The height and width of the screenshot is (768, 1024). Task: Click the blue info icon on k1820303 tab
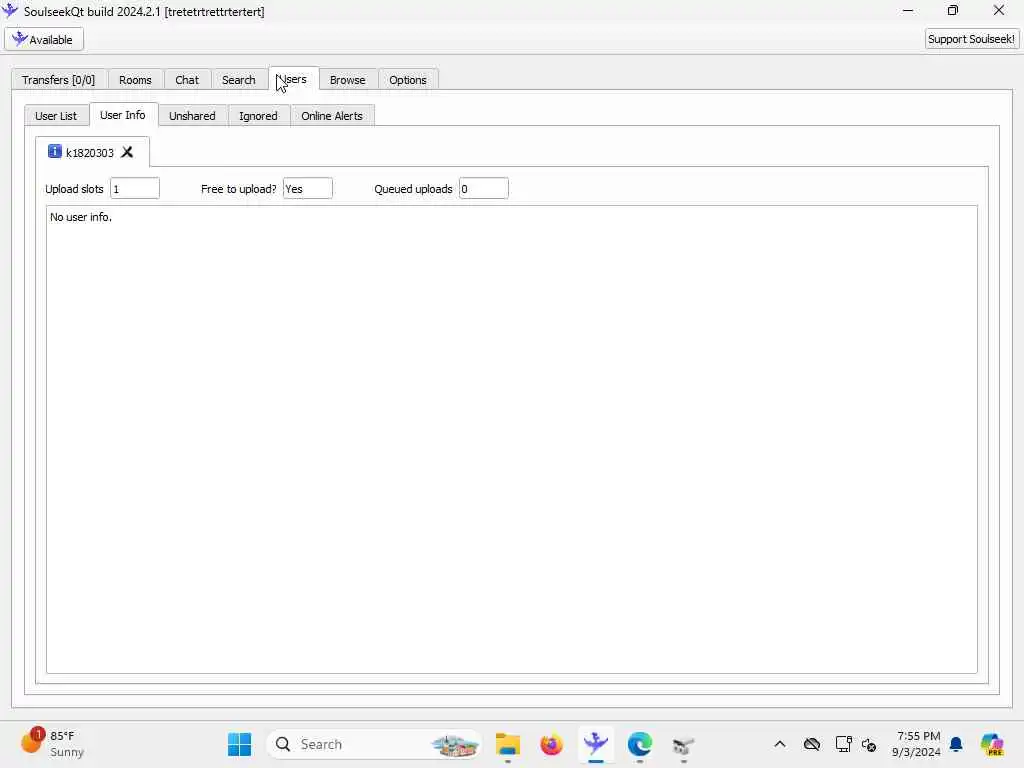(55, 152)
